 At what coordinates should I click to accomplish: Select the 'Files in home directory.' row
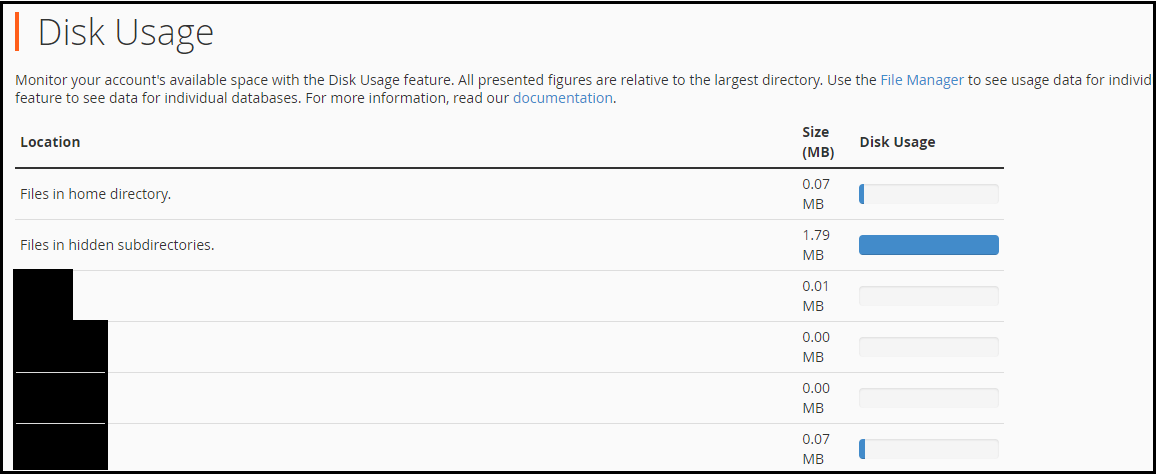pyautogui.click(x=96, y=194)
